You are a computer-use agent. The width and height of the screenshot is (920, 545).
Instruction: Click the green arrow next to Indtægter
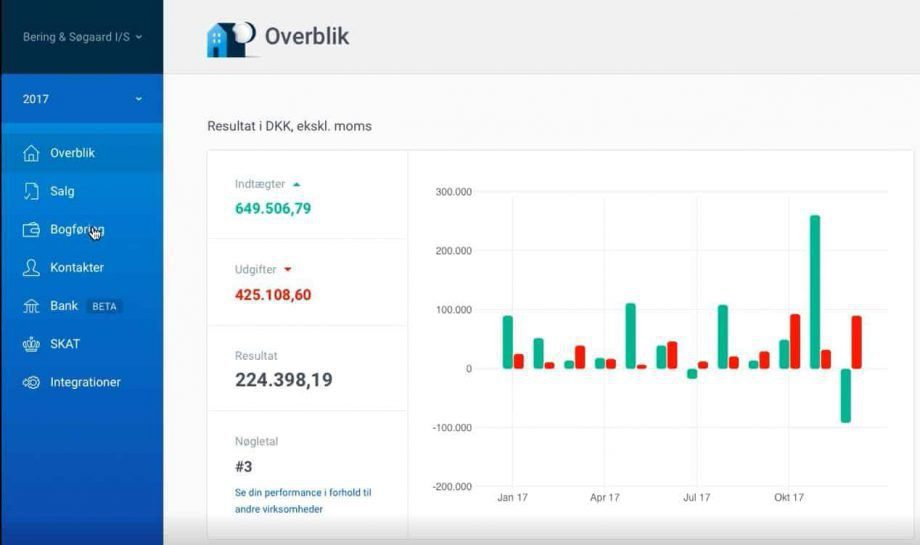(x=296, y=184)
